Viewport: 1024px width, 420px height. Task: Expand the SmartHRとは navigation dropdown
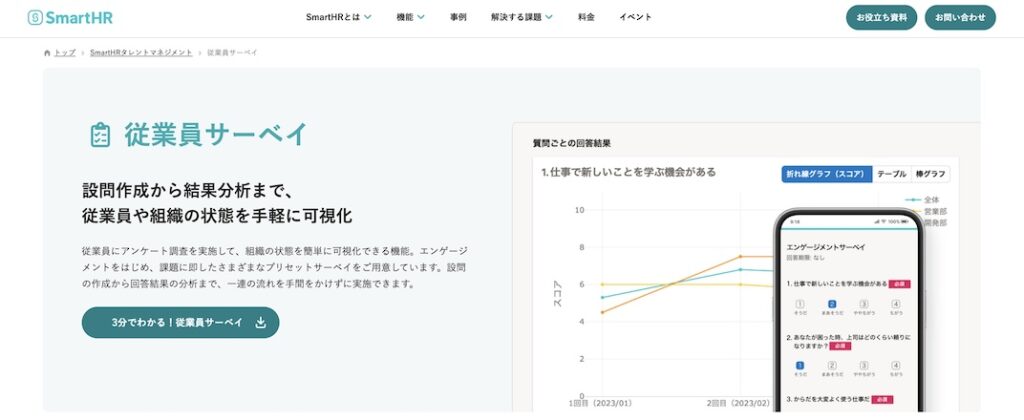pos(338,18)
